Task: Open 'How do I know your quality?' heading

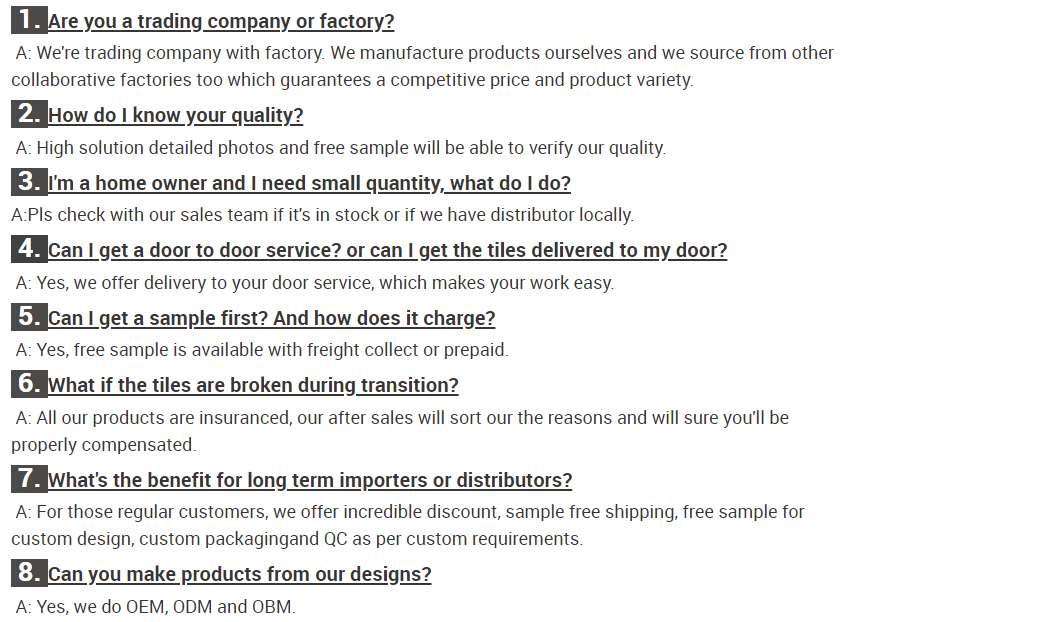Action: tap(175, 116)
